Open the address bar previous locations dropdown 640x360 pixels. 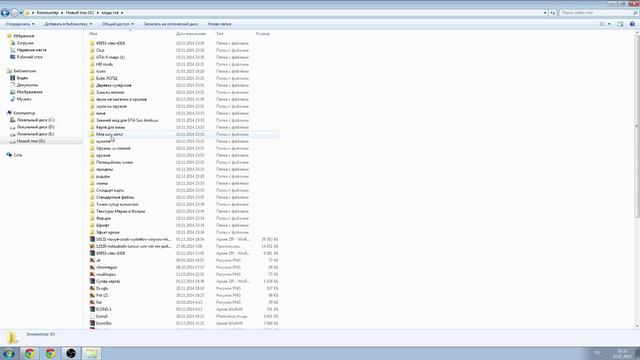point(545,13)
